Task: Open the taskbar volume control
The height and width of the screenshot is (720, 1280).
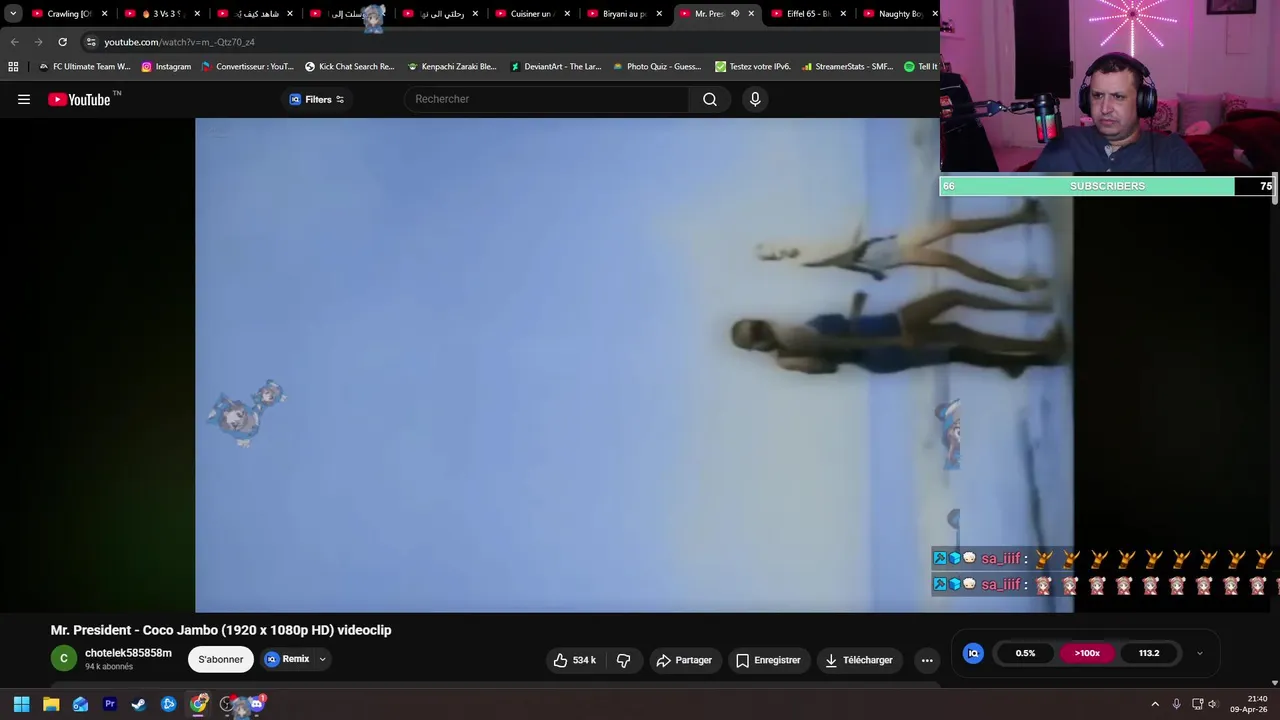Action: coord(1212,704)
